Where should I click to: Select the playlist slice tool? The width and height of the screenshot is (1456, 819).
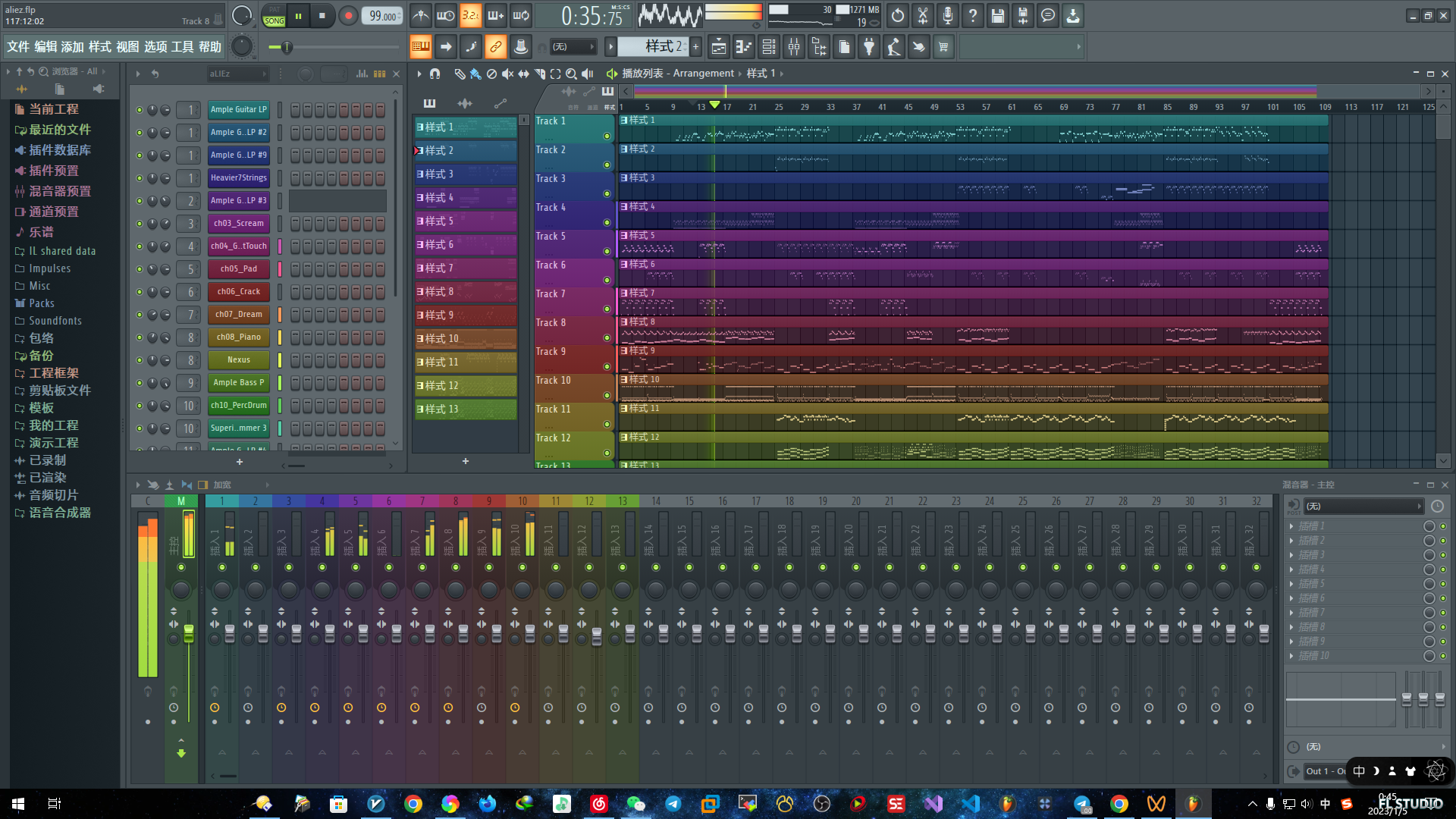539,74
